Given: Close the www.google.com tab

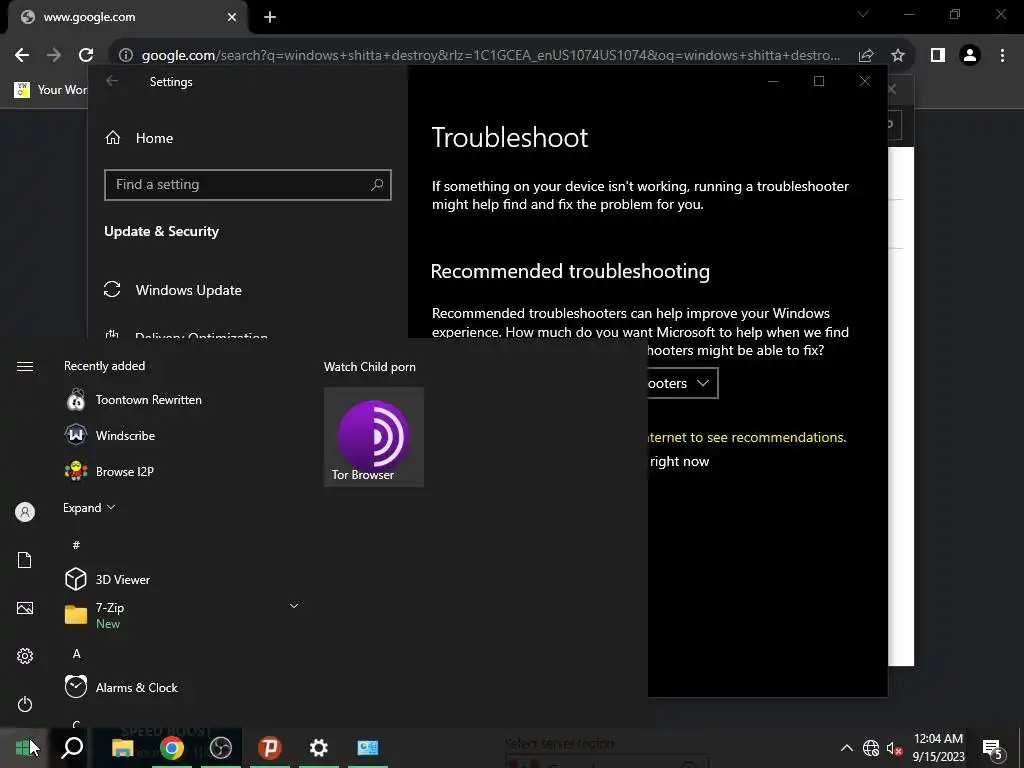Looking at the screenshot, I should 232,18.
